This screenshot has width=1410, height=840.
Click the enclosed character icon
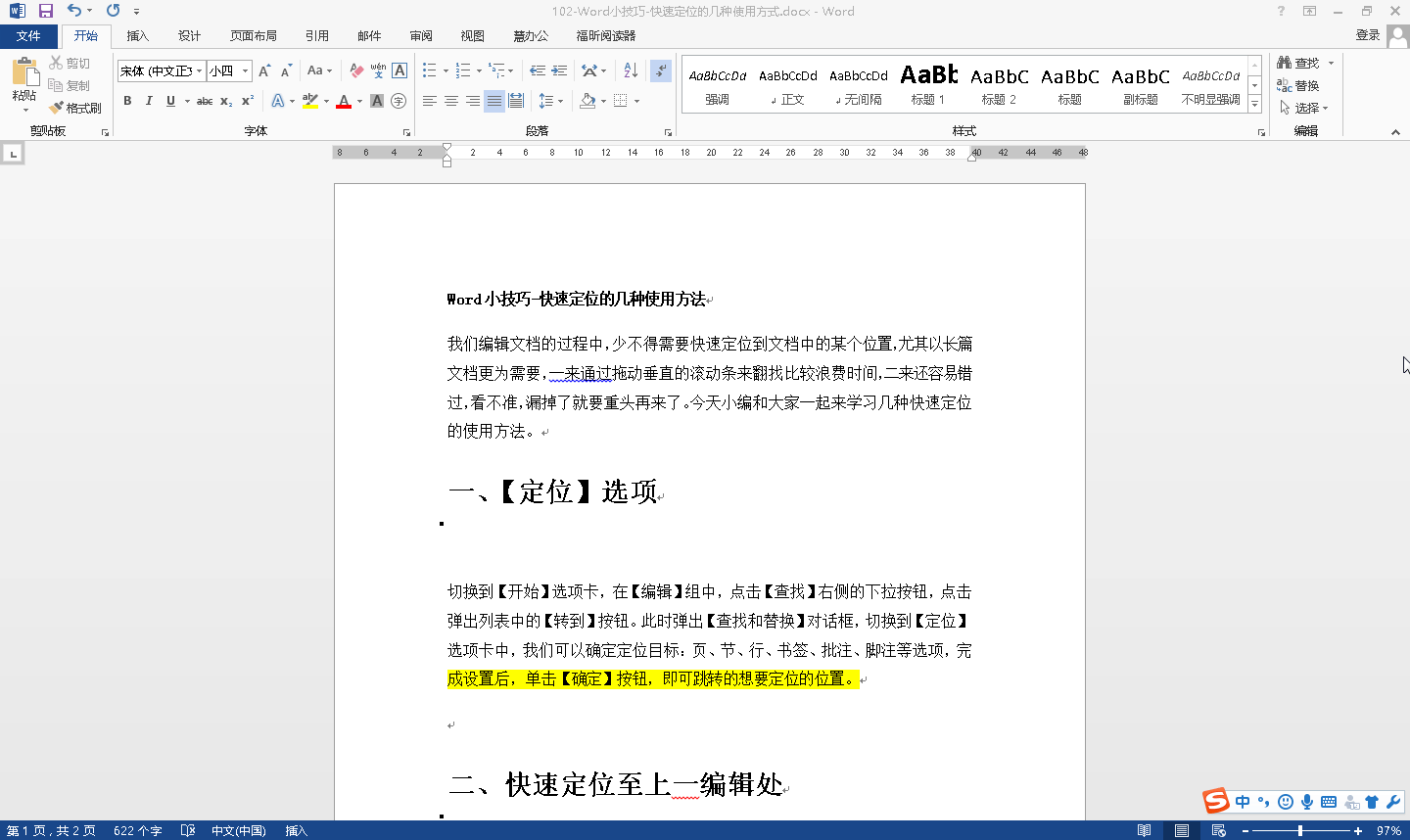pos(399,101)
